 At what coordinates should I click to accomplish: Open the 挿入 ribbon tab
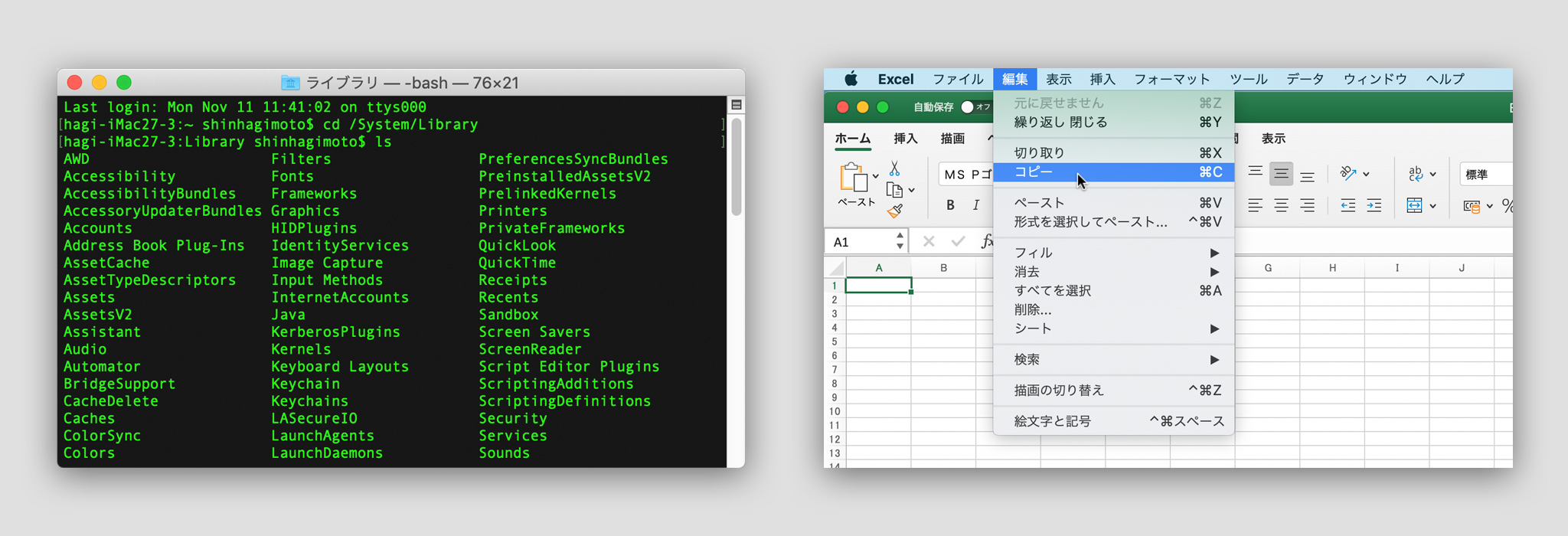[905, 139]
